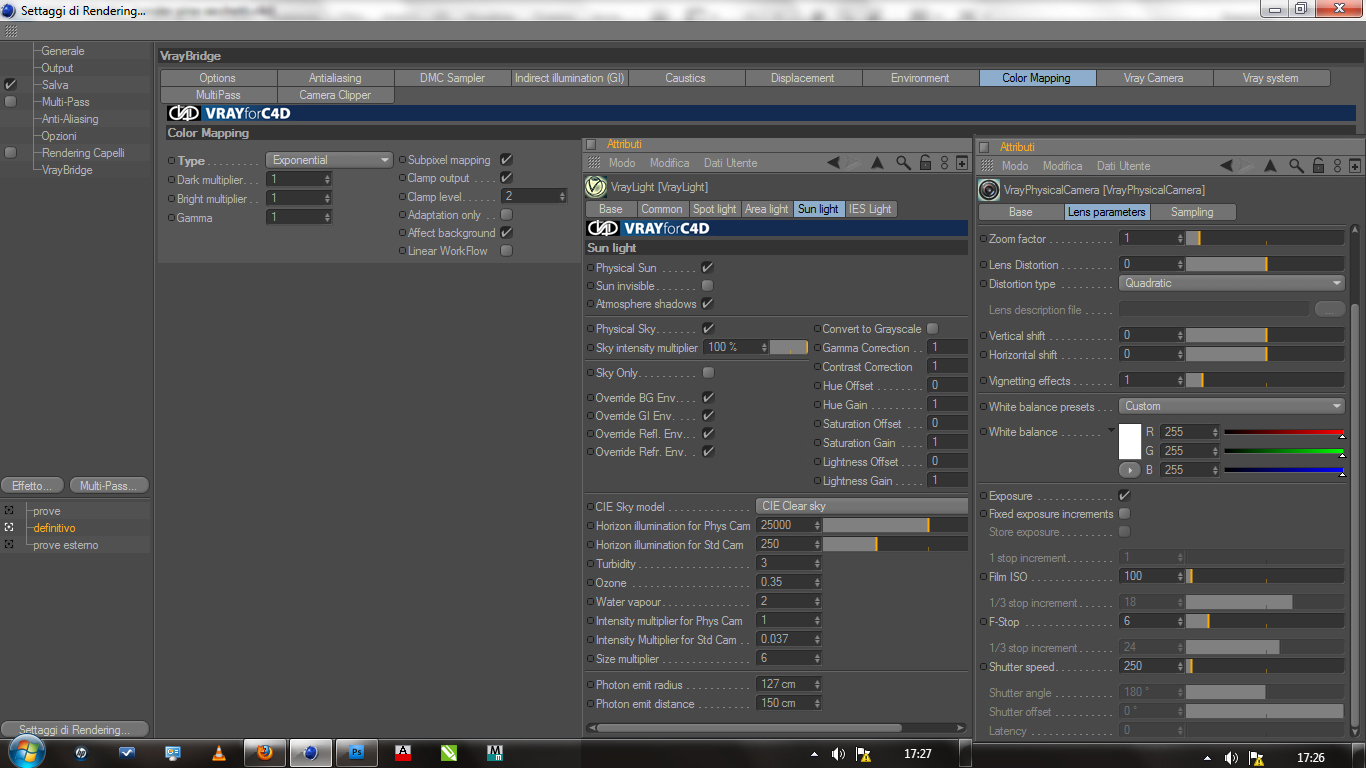Open the DMC Sampler tab
This screenshot has height=768, width=1366.
[452, 78]
